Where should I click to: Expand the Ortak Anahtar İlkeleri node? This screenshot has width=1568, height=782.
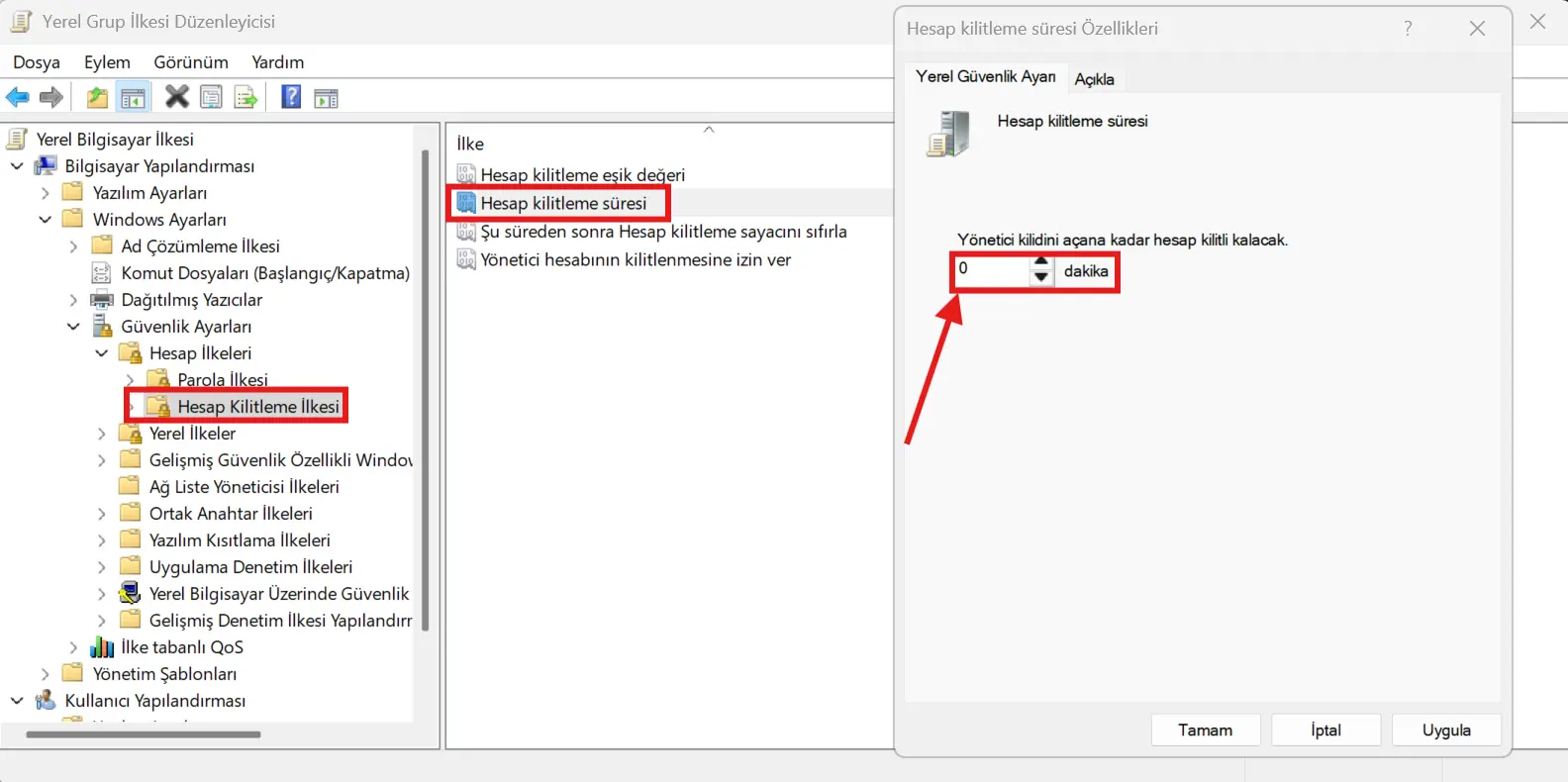(101, 513)
